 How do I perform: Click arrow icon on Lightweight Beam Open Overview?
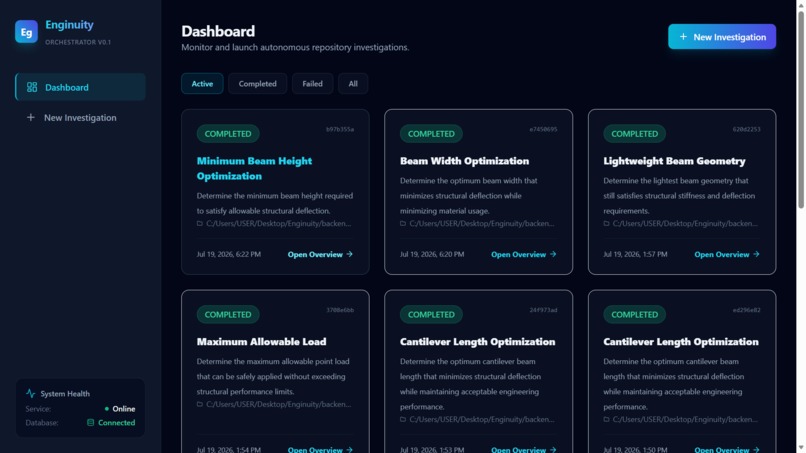click(x=756, y=254)
